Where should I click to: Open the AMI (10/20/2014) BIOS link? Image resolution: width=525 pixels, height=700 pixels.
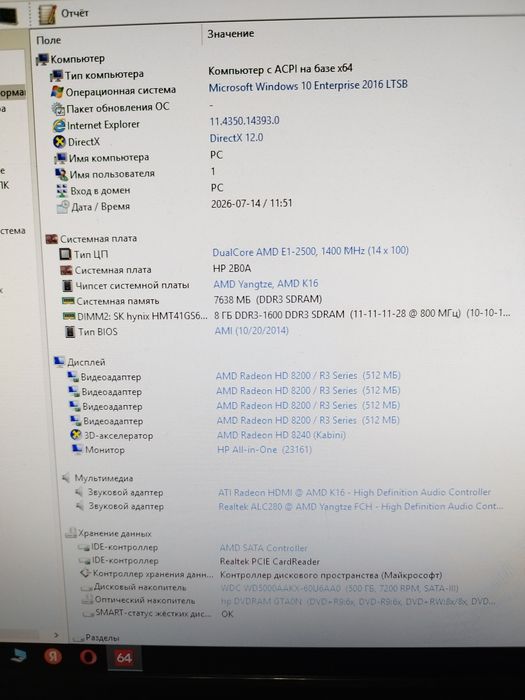(251, 331)
